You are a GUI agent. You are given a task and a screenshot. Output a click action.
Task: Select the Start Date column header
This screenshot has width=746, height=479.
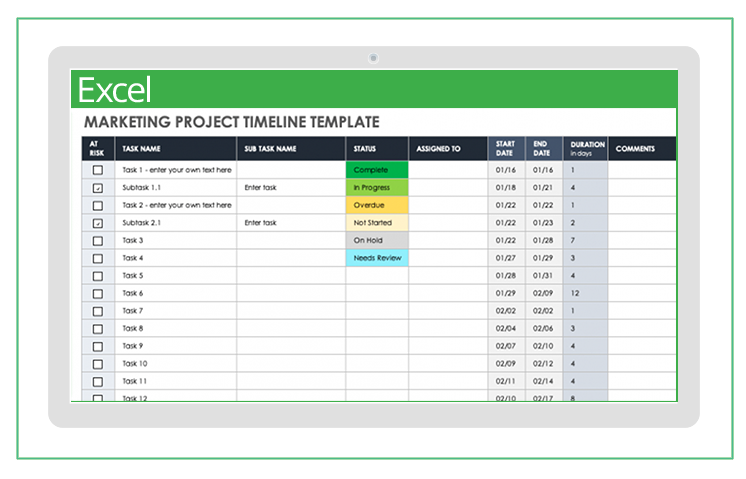(506, 149)
